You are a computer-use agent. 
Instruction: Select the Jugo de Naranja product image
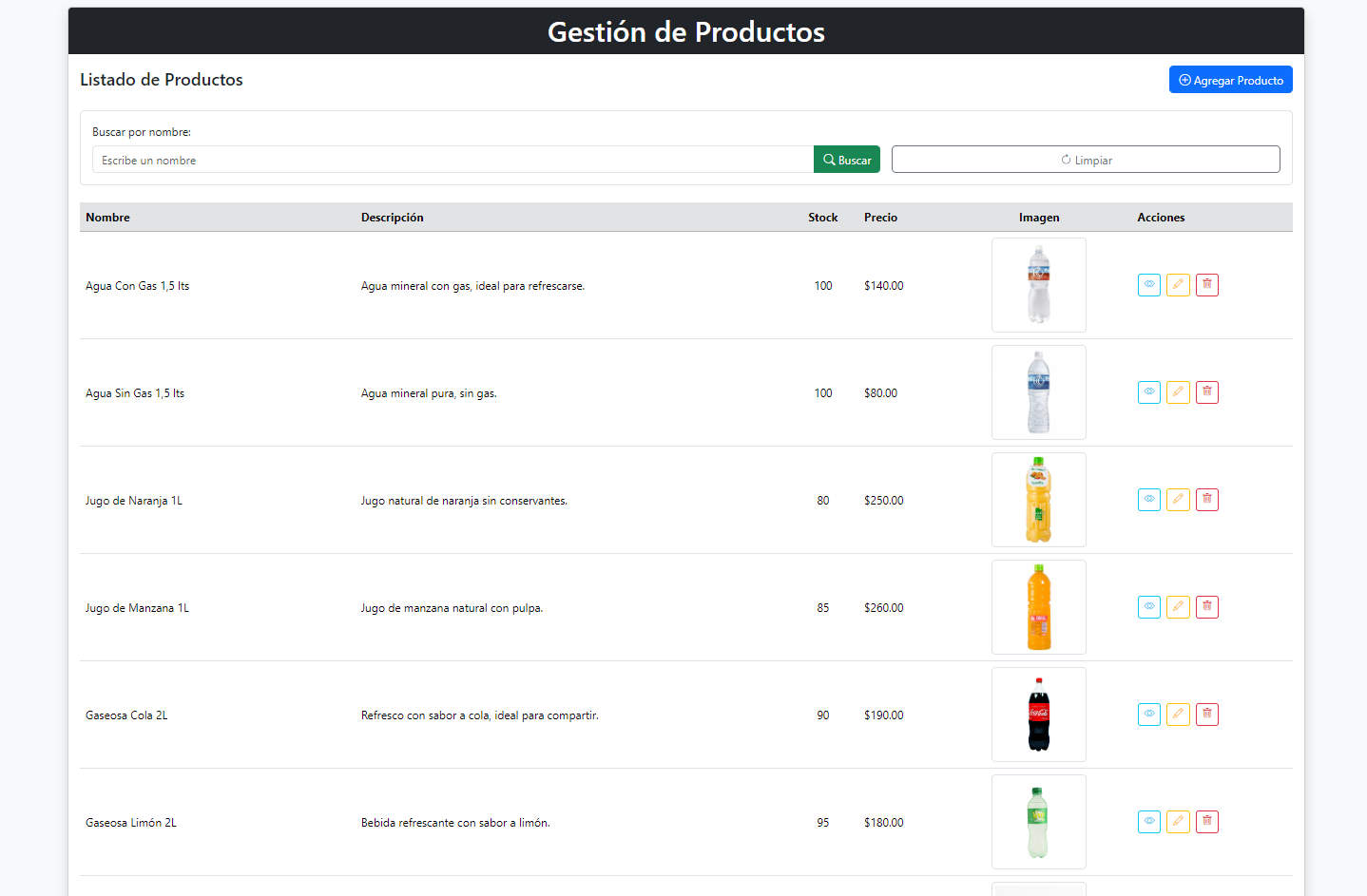click(x=1038, y=500)
